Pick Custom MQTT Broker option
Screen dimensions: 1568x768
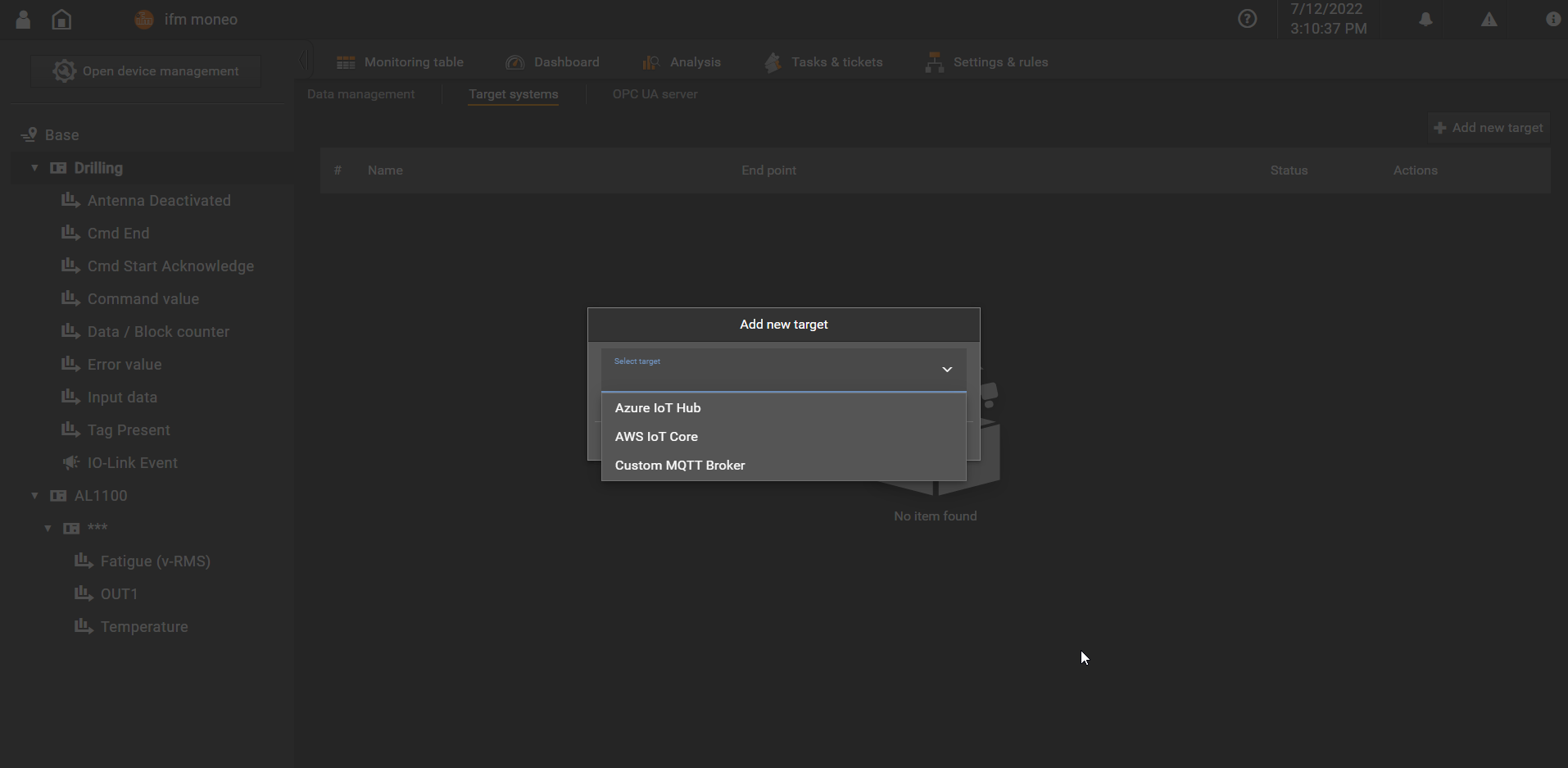pyautogui.click(x=680, y=466)
